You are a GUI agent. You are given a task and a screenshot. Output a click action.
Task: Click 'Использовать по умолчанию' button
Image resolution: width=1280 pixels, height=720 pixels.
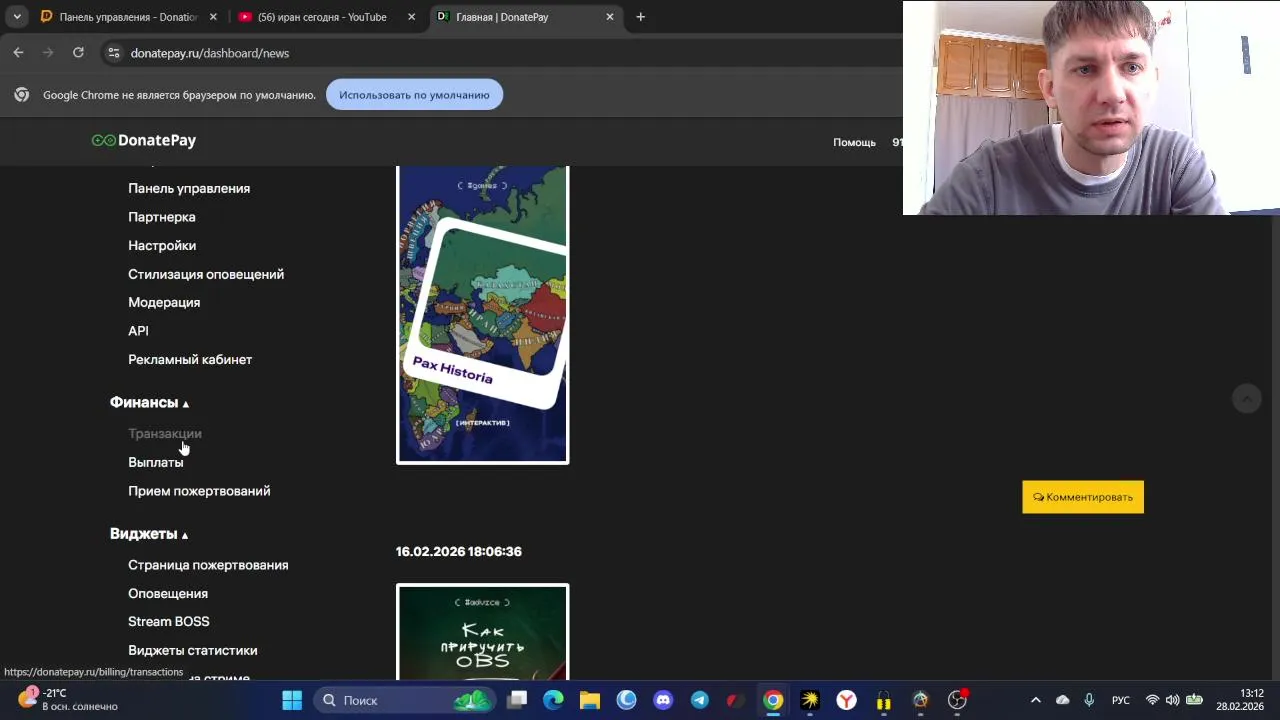414,95
